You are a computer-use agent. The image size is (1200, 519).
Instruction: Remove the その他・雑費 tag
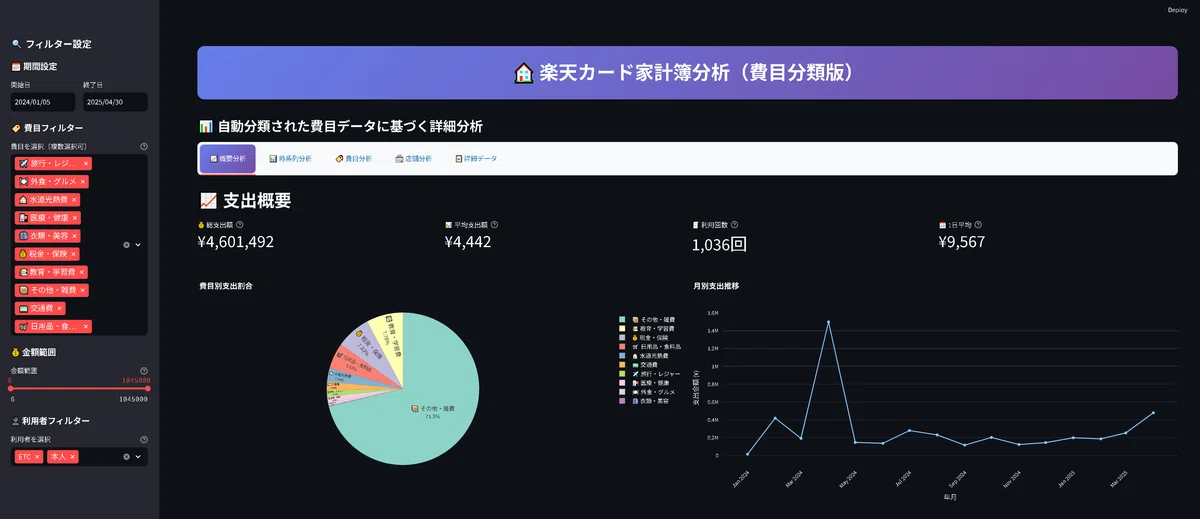83,290
